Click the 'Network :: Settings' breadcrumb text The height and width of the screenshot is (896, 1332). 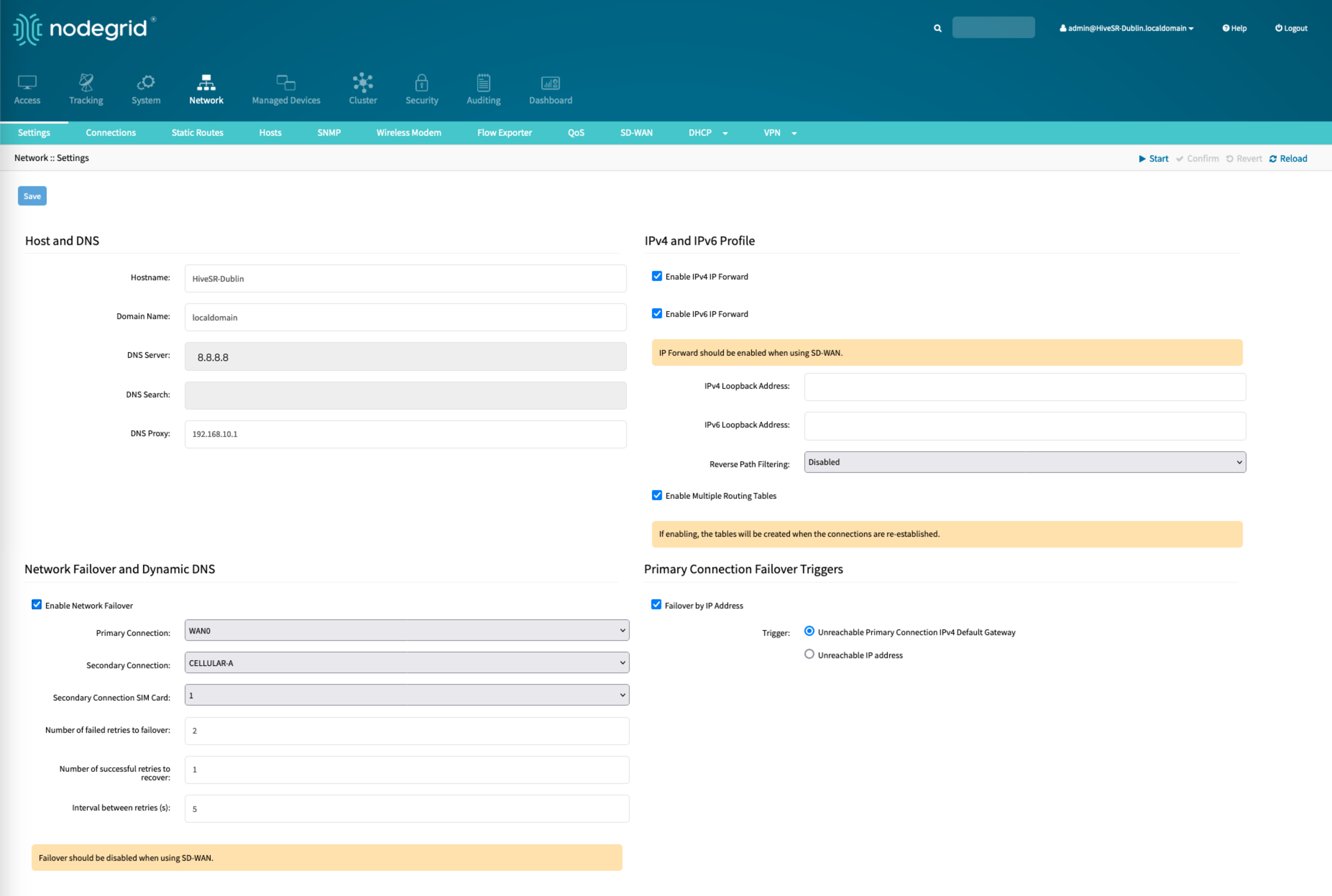[x=52, y=158]
